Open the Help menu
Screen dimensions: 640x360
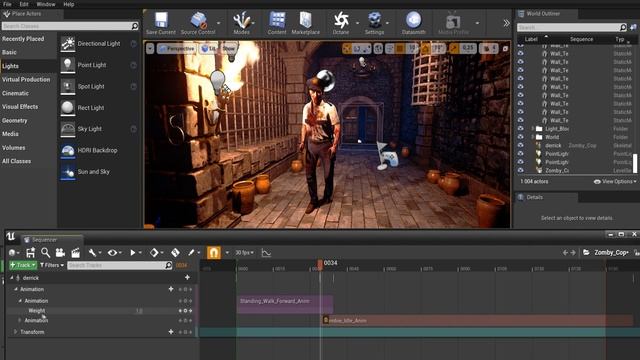69,4
